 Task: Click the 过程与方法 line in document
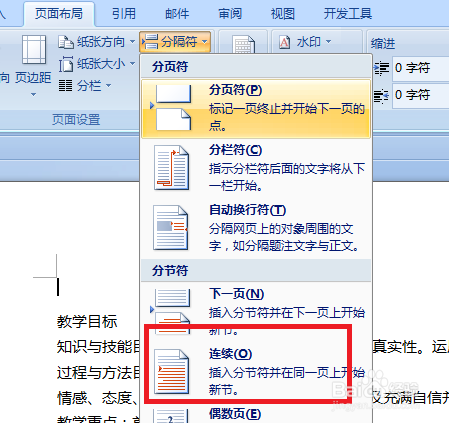coord(98,372)
